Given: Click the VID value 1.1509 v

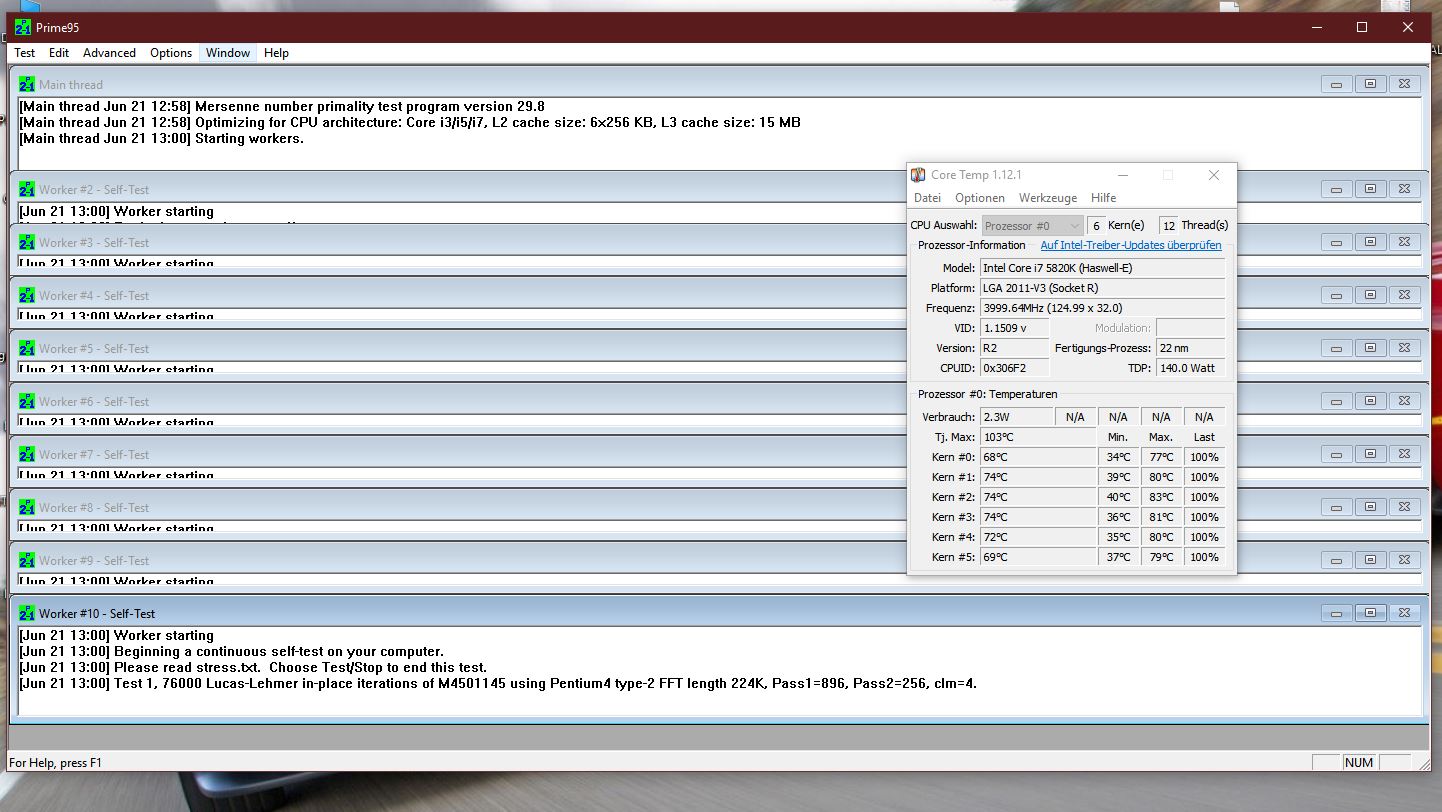Looking at the screenshot, I should [1015, 328].
